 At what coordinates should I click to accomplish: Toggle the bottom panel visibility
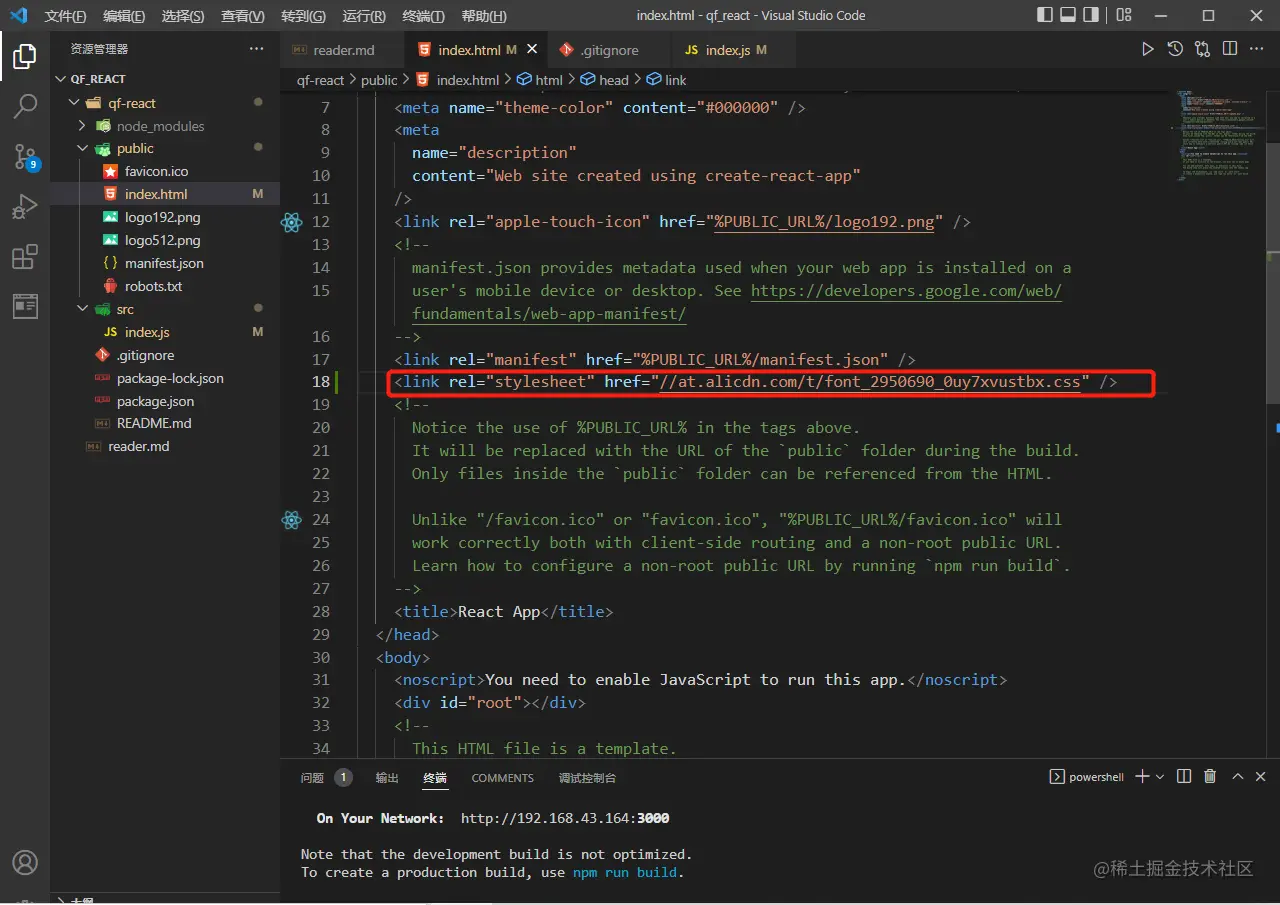1069,15
